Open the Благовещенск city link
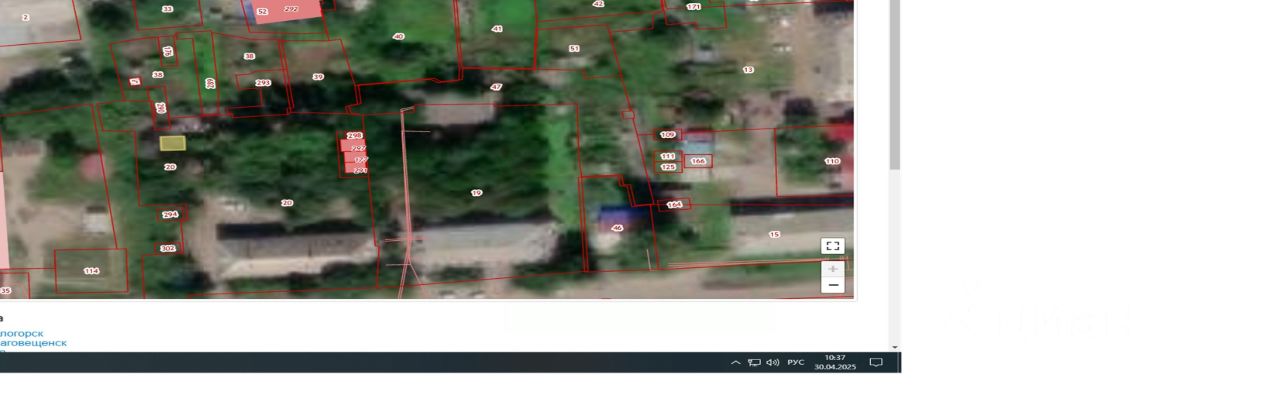The height and width of the screenshot is (395, 1280). [34, 342]
